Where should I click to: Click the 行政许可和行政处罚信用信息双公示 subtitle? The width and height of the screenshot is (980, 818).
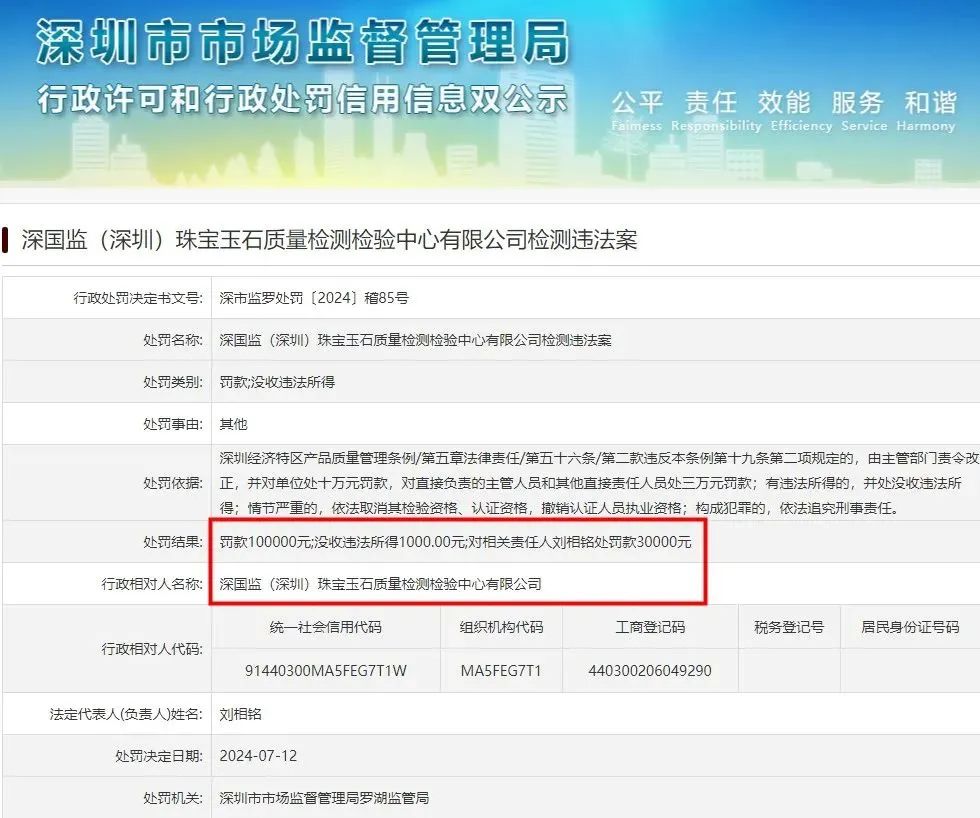point(302,99)
